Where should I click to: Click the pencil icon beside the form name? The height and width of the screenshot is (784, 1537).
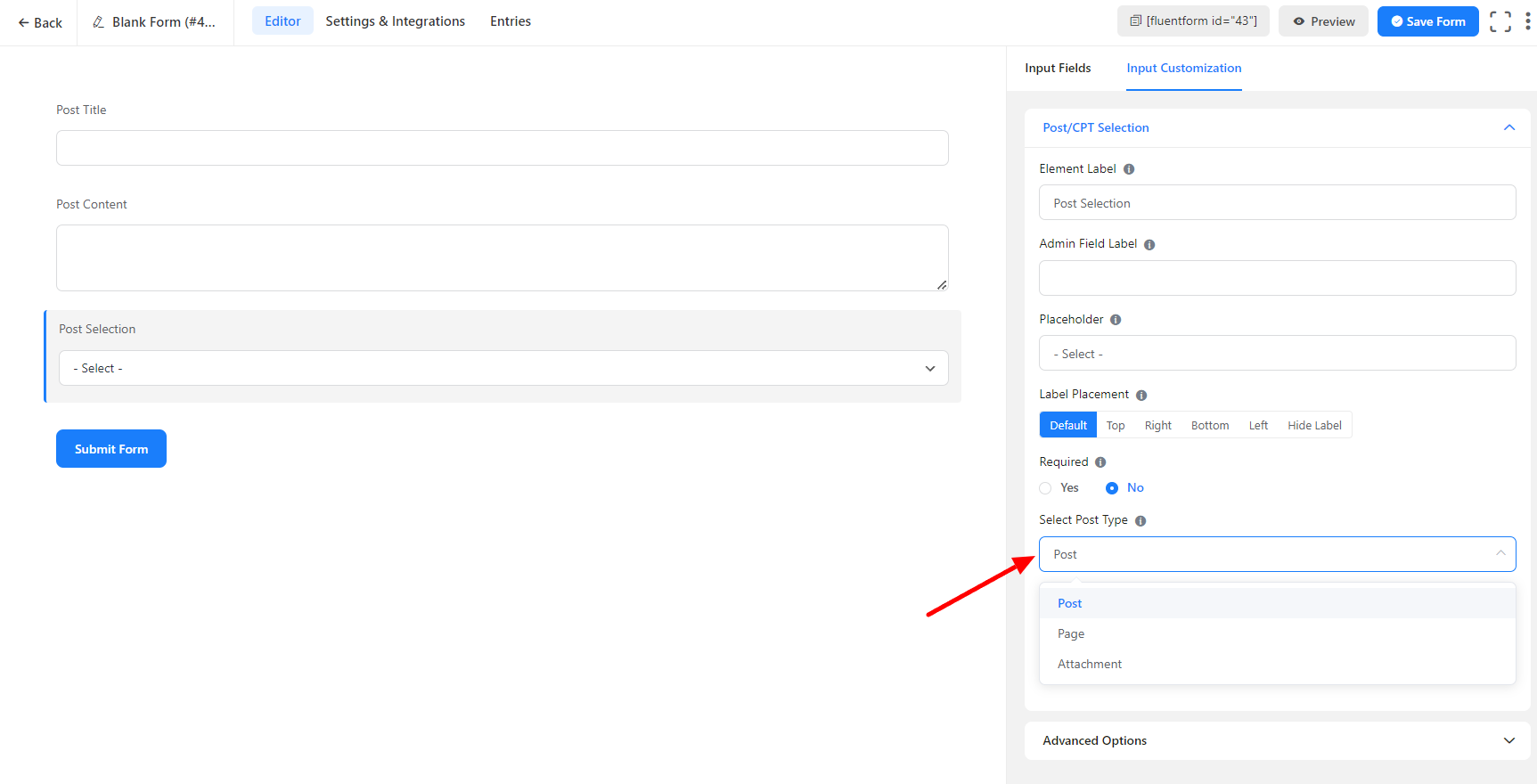pos(98,22)
